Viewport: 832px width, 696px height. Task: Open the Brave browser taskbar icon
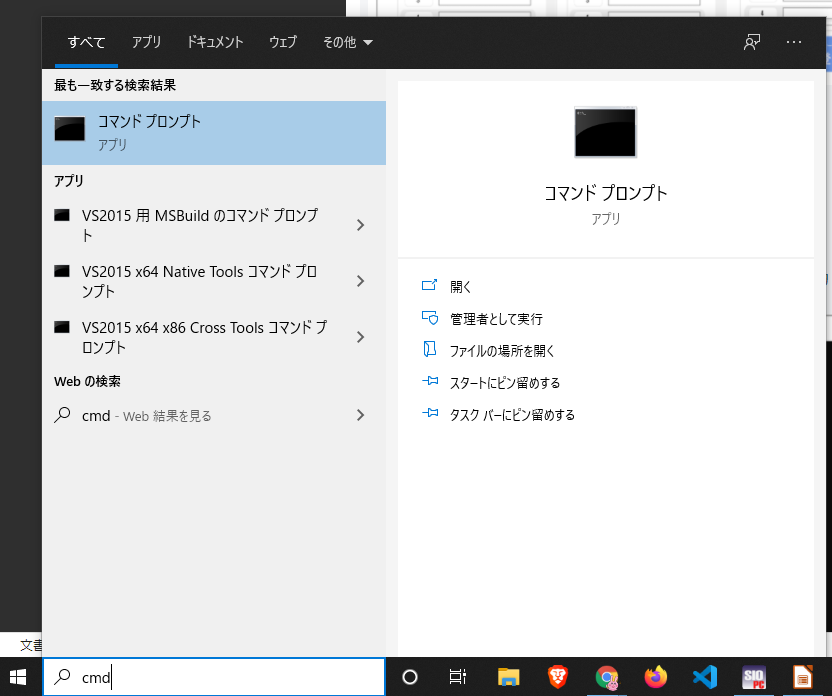558,677
